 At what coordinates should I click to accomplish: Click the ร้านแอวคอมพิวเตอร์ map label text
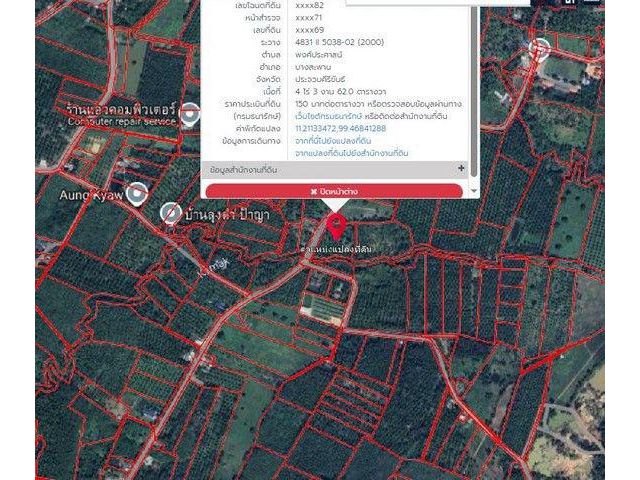point(122,109)
